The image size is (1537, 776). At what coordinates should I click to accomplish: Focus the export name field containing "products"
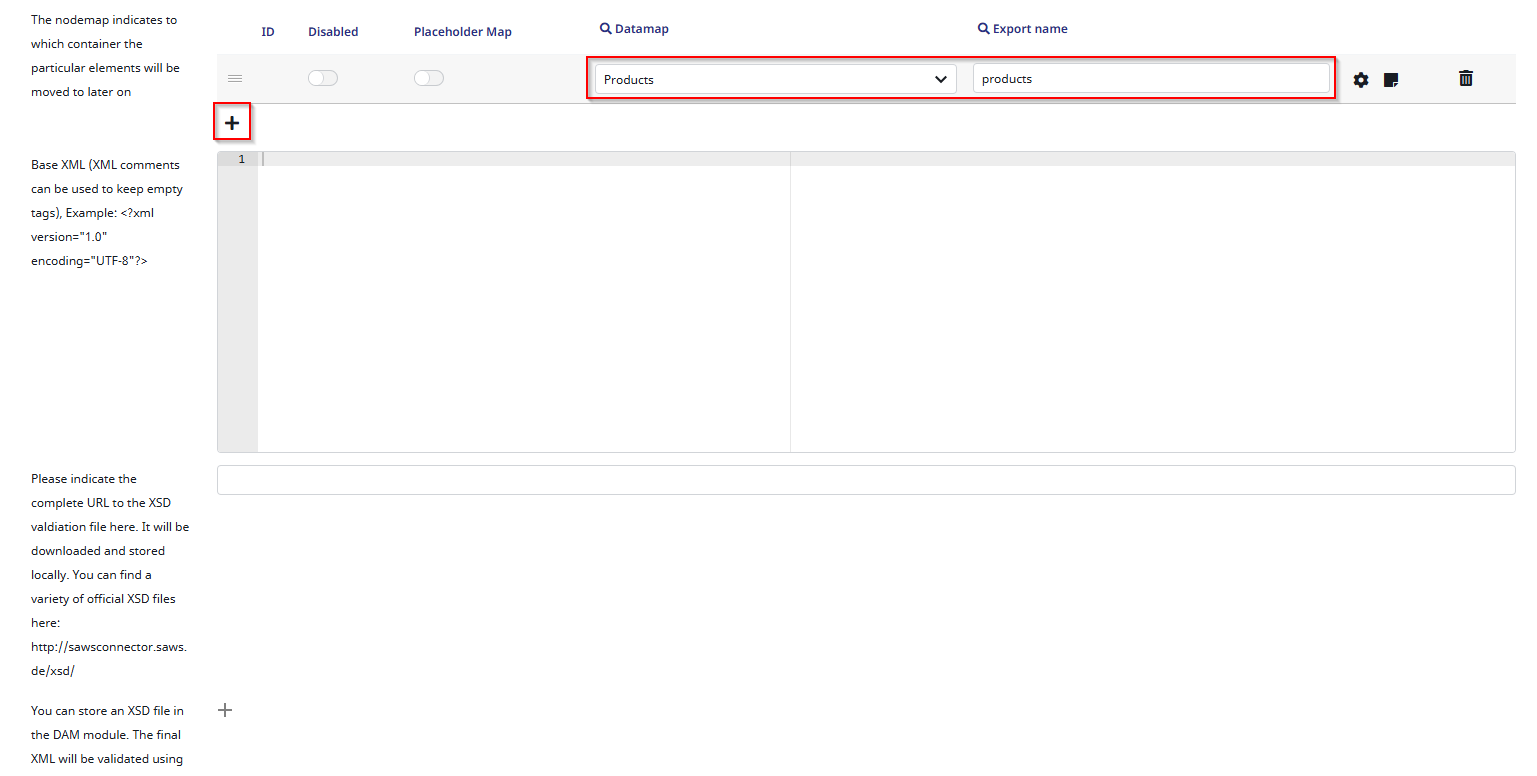(1150, 79)
